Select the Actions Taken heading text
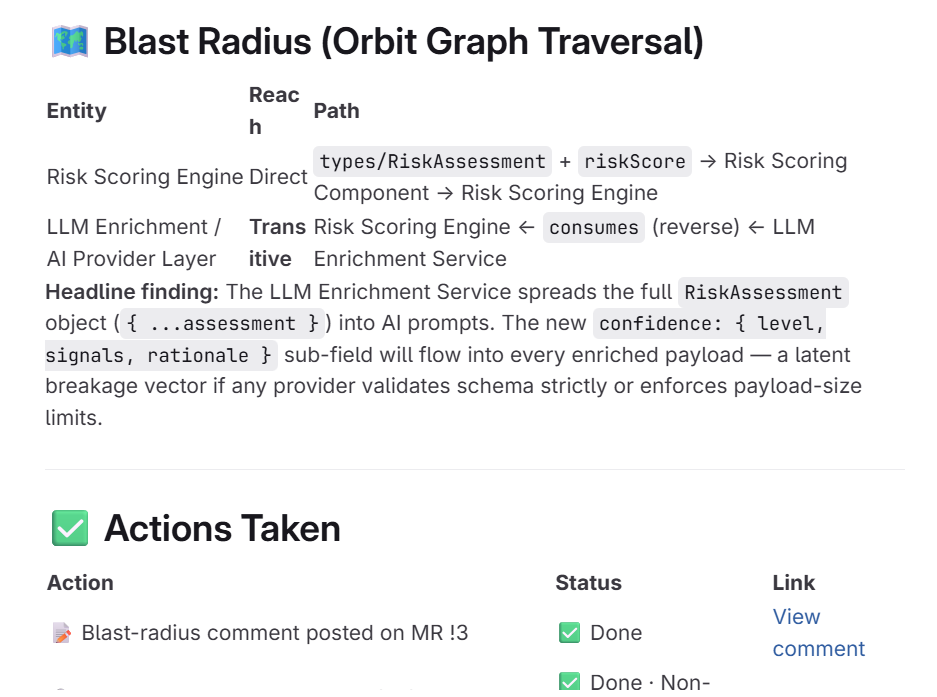This screenshot has height=697, width=937. pos(222,528)
